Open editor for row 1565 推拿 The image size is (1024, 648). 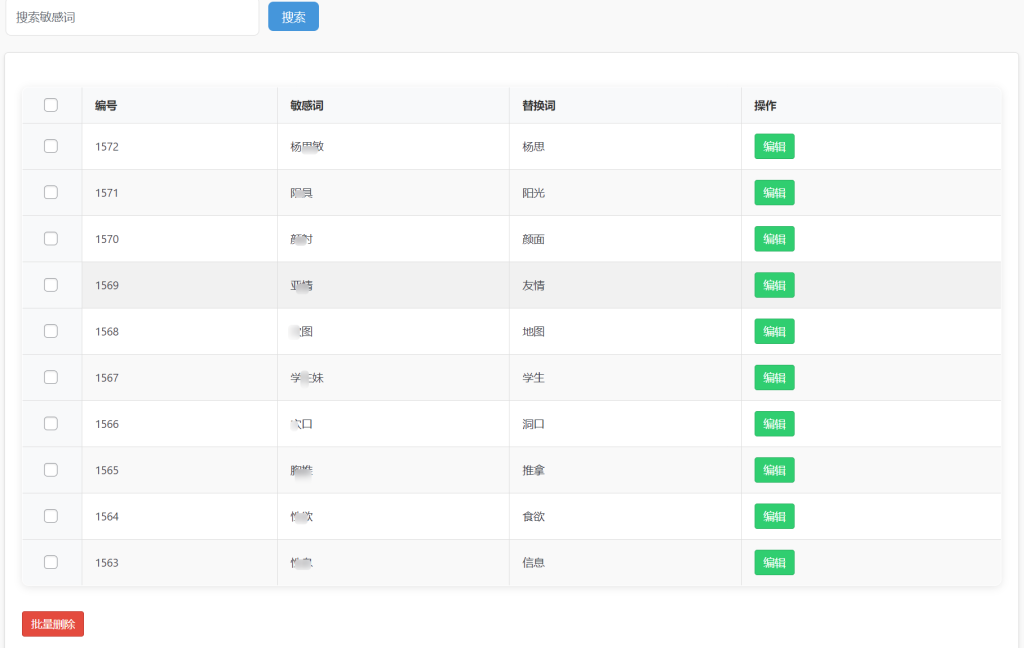click(774, 470)
